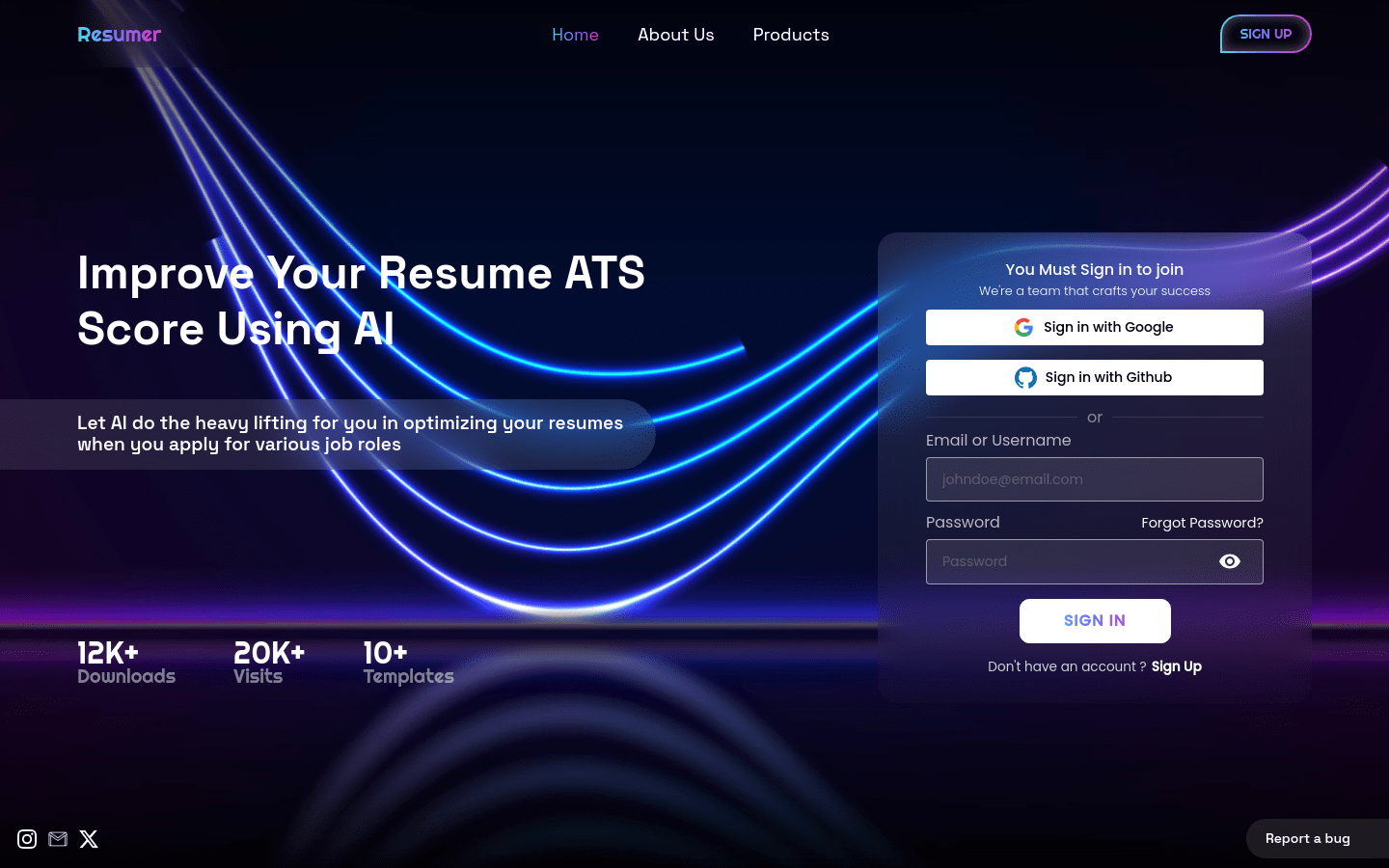
Task: Click the Resumer logo
Action: [119, 35]
